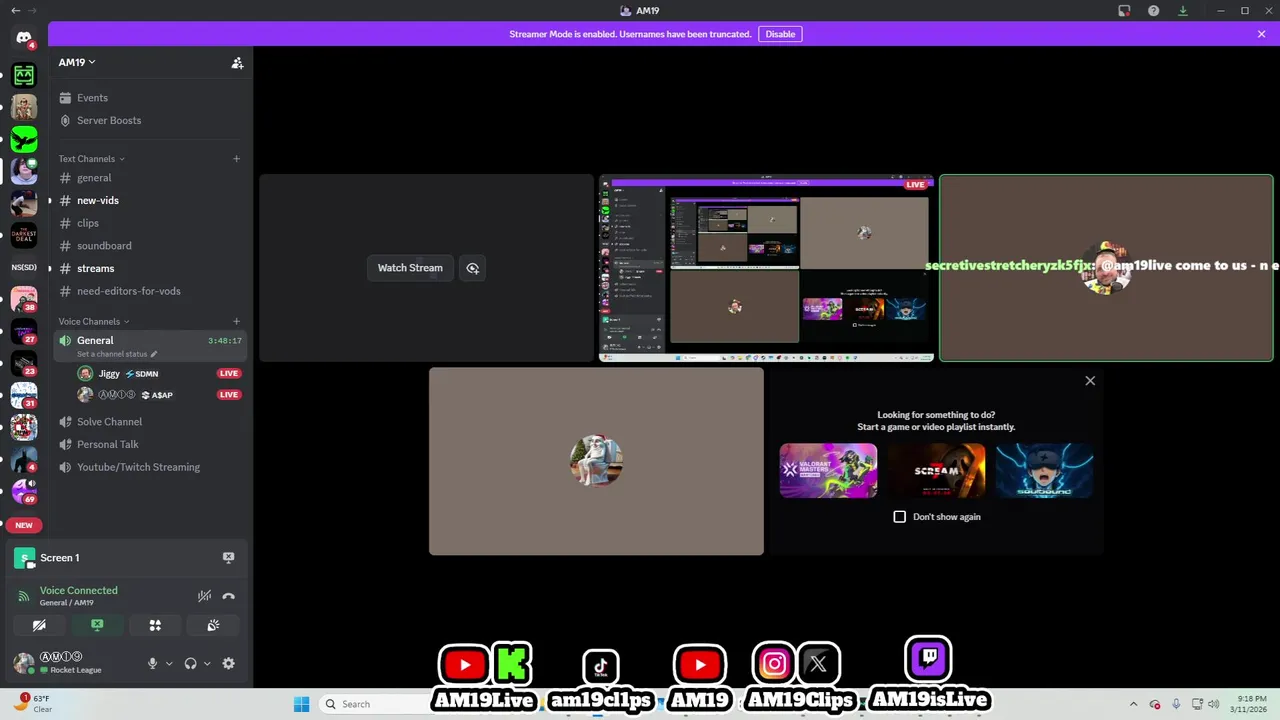This screenshot has width=1280, height=720.
Task: Close the 'Looking for something to do?' panel
Action: (x=1090, y=381)
